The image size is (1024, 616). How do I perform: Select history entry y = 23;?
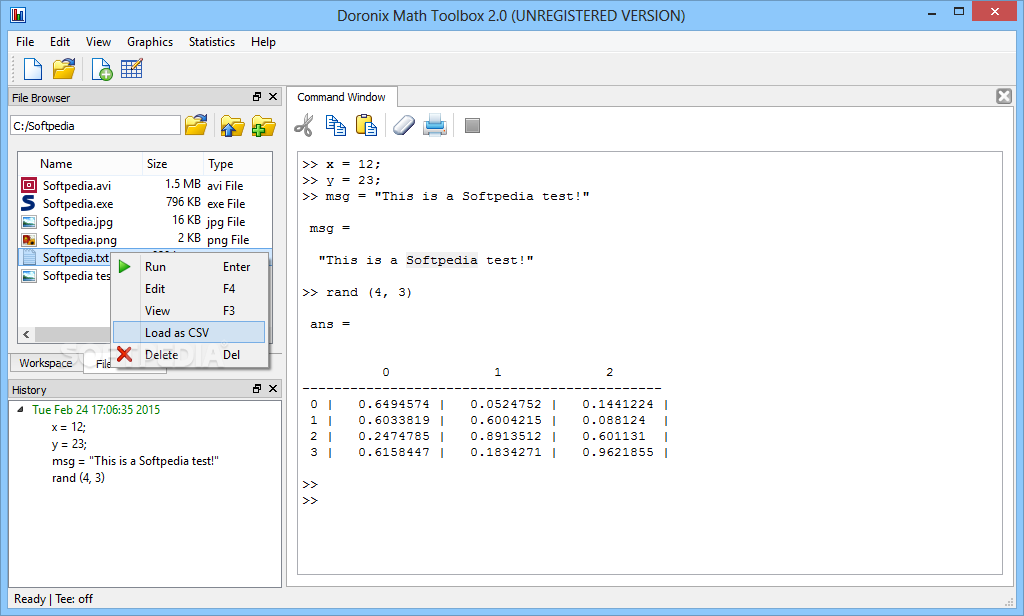(x=69, y=444)
